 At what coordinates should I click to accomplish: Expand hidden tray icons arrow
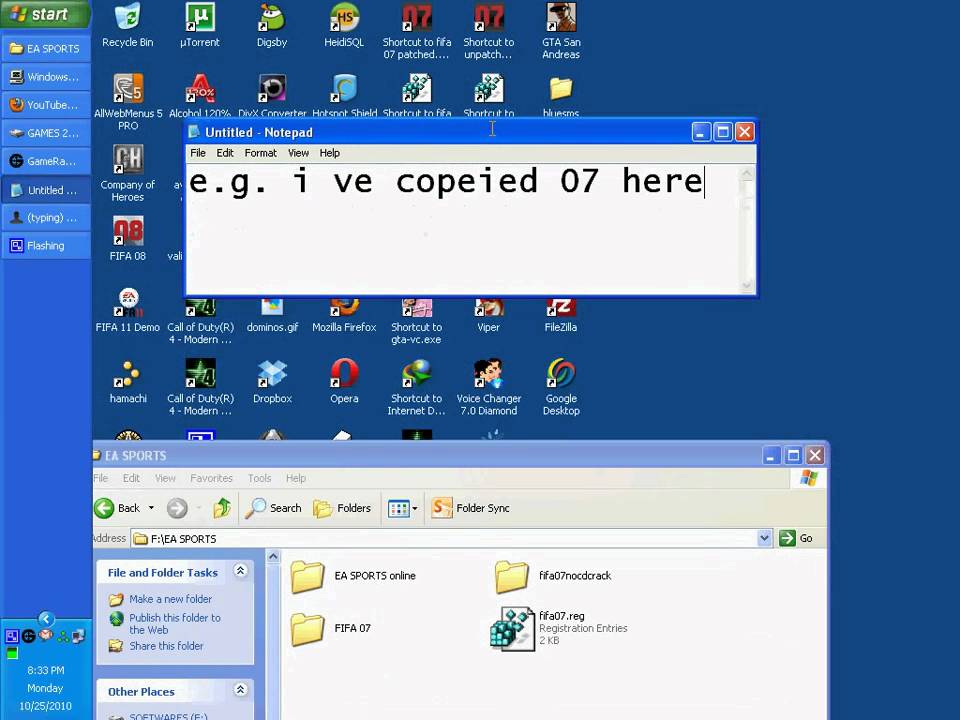[46, 619]
